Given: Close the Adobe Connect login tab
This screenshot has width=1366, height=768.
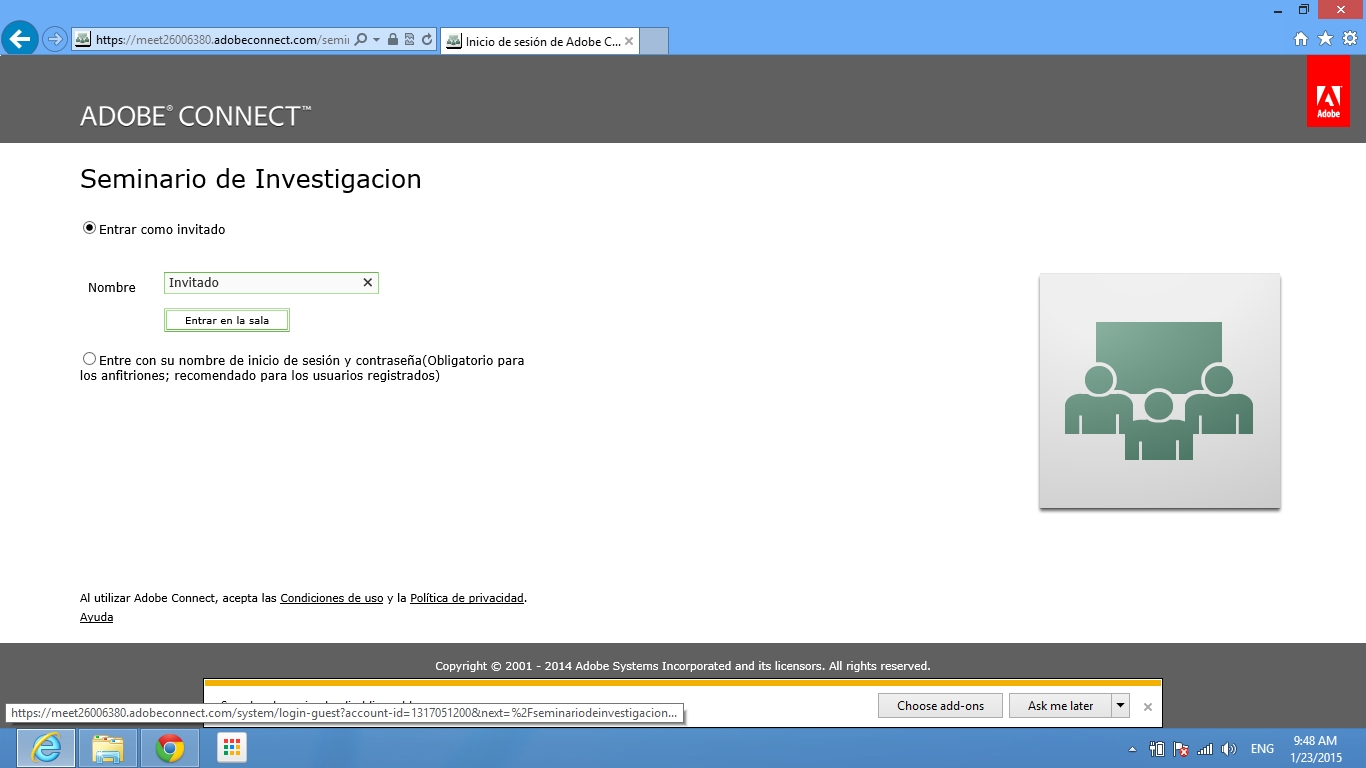Looking at the screenshot, I should pyautogui.click(x=628, y=41).
